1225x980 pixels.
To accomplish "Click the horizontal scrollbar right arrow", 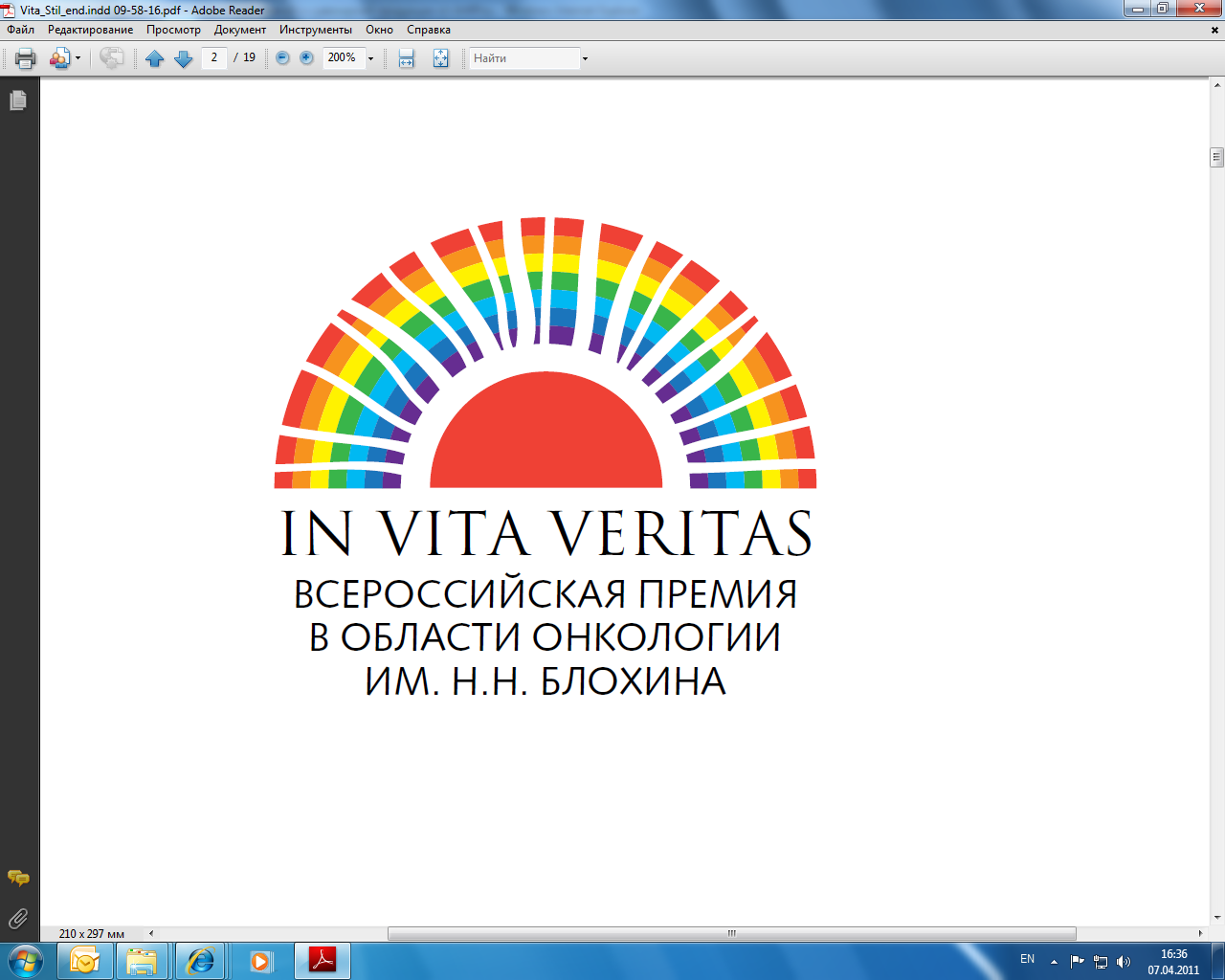I will click(1201, 933).
